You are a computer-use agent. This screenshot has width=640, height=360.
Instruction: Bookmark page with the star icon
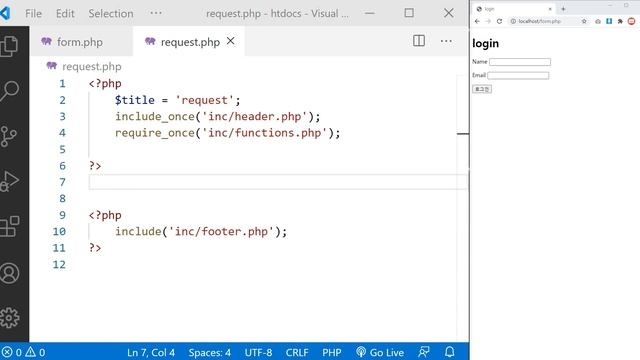[x=584, y=21]
